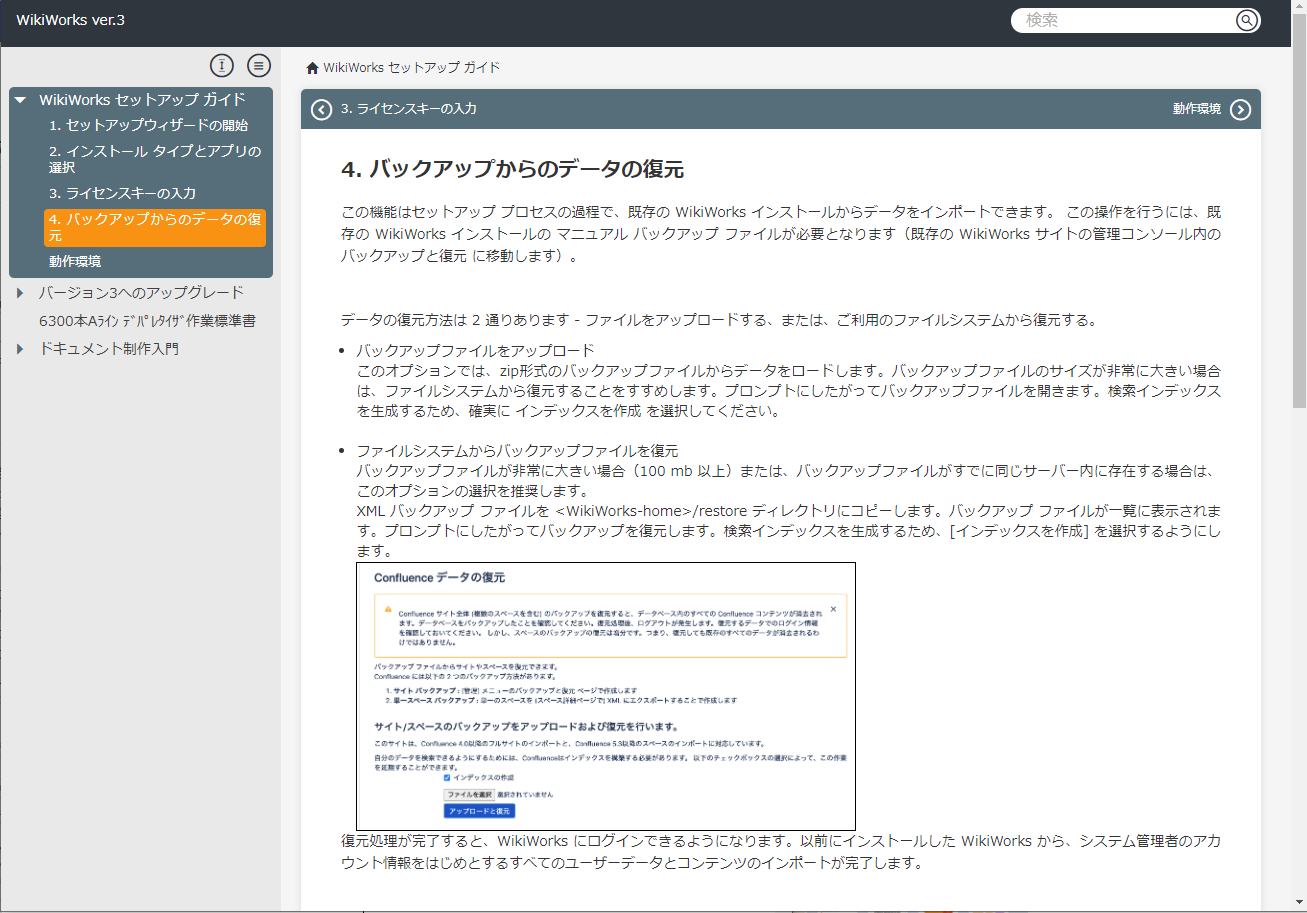Toggle the インデックスの作成 checkbox
The width and height of the screenshot is (1307, 913).
(448, 777)
